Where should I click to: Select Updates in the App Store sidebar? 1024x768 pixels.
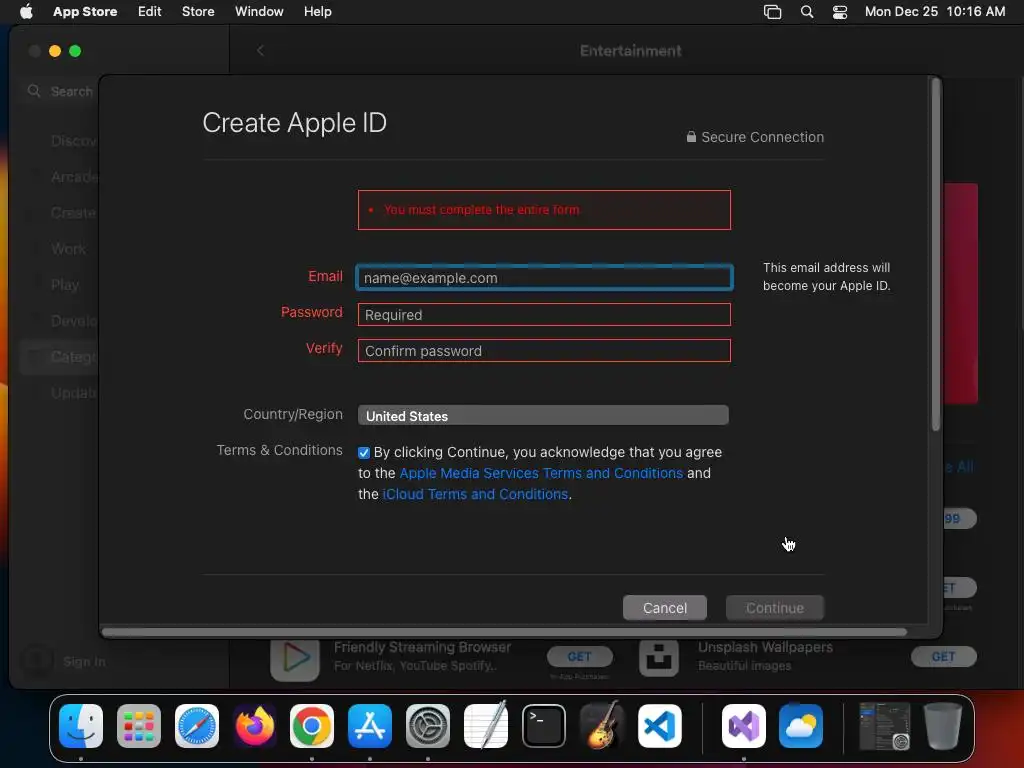point(74,392)
